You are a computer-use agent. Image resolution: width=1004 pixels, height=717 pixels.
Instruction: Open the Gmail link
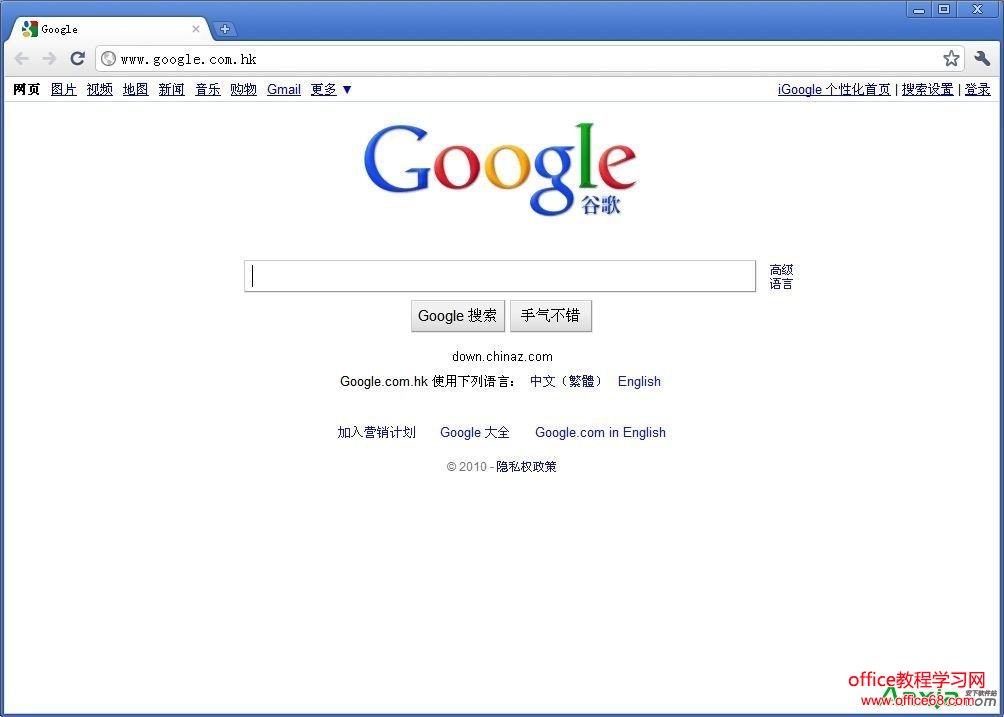point(284,90)
